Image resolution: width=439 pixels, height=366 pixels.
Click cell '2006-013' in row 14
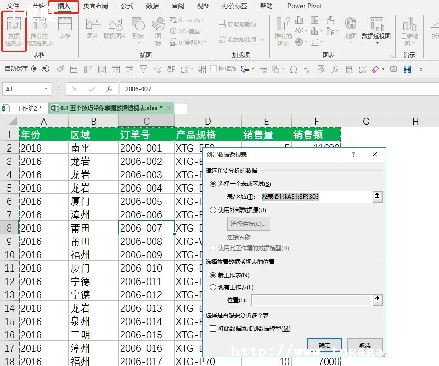point(146,308)
